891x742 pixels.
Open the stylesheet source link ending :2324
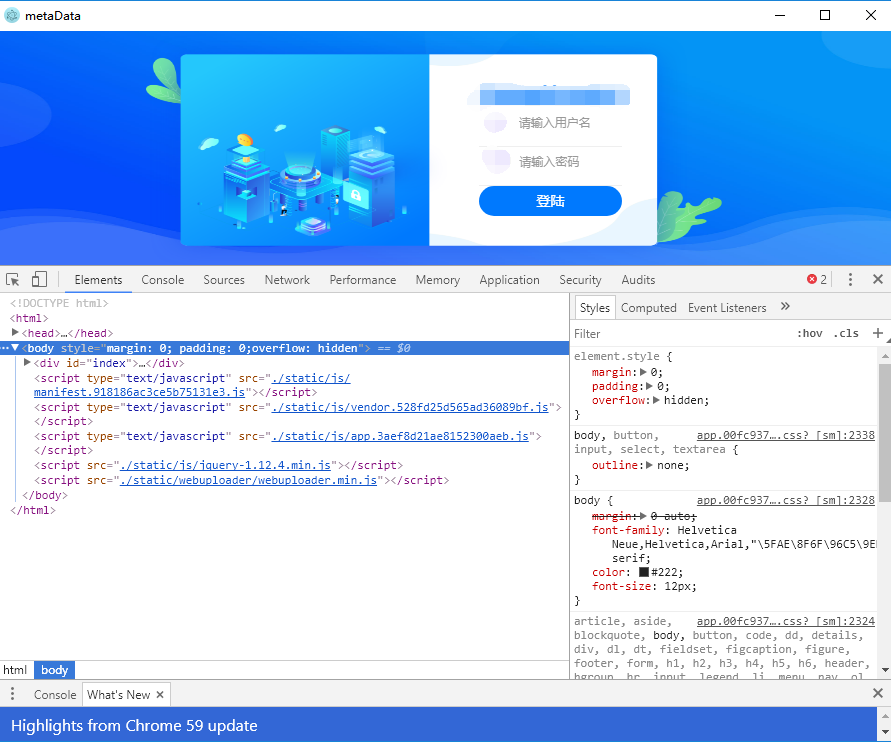[785, 621]
